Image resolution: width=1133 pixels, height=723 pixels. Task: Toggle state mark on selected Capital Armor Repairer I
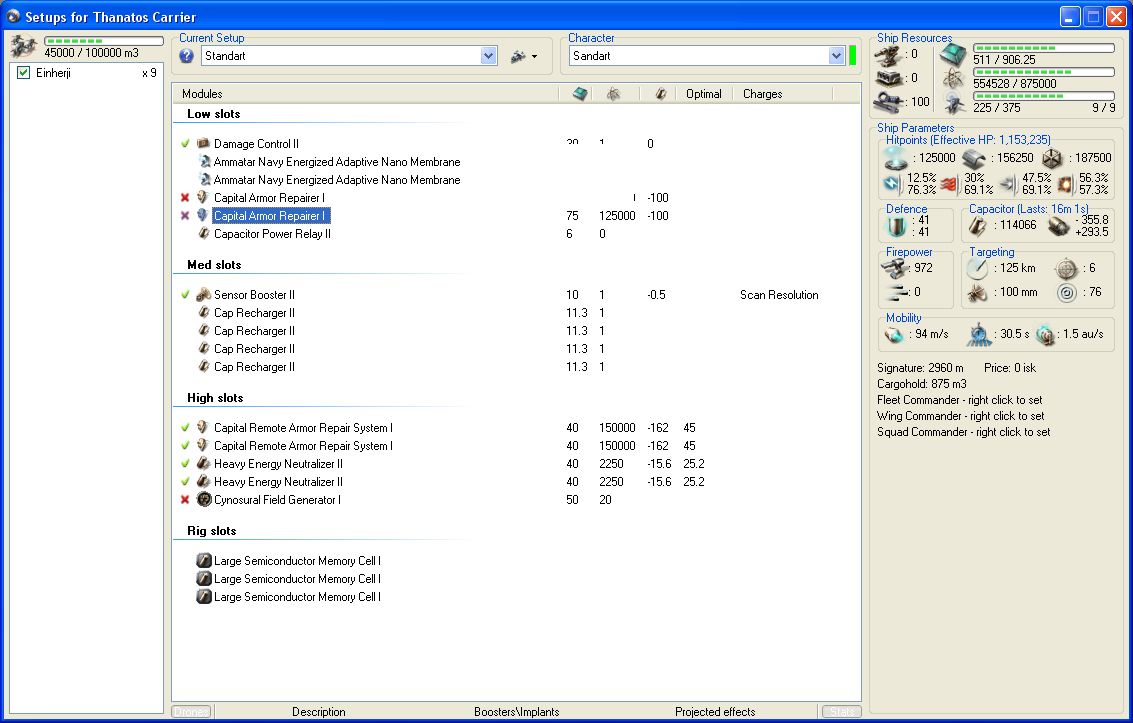tap(185, 215)
